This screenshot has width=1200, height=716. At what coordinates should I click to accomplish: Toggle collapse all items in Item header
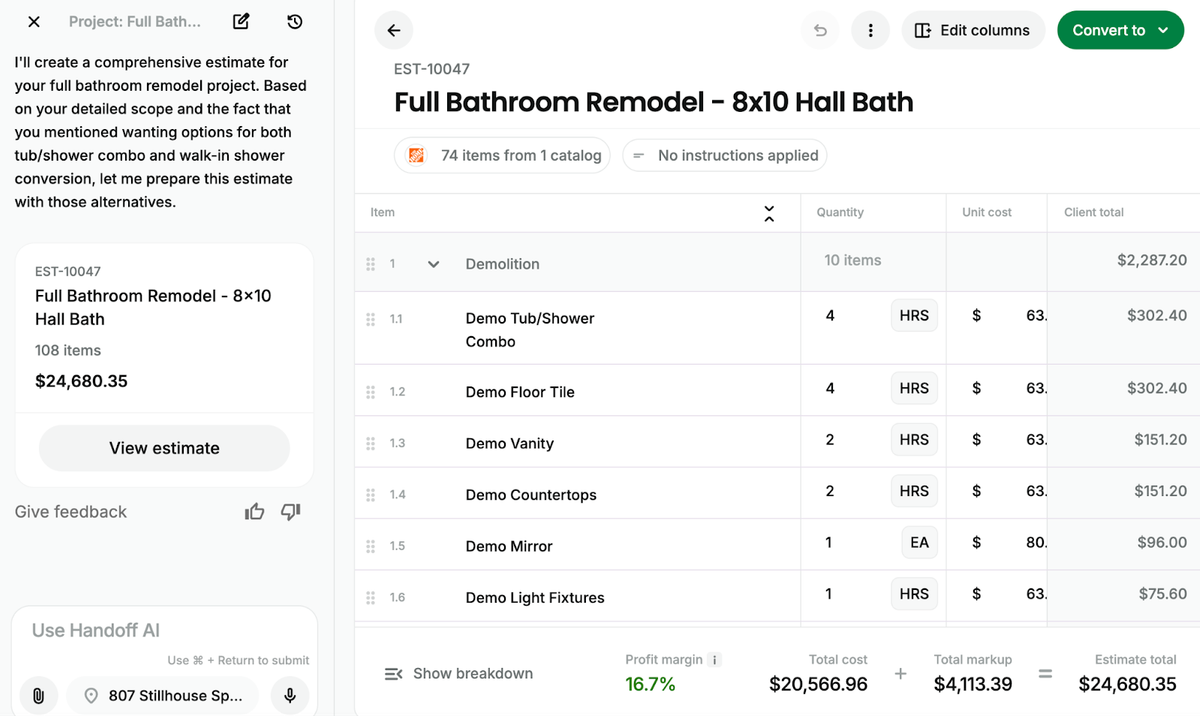769,213
